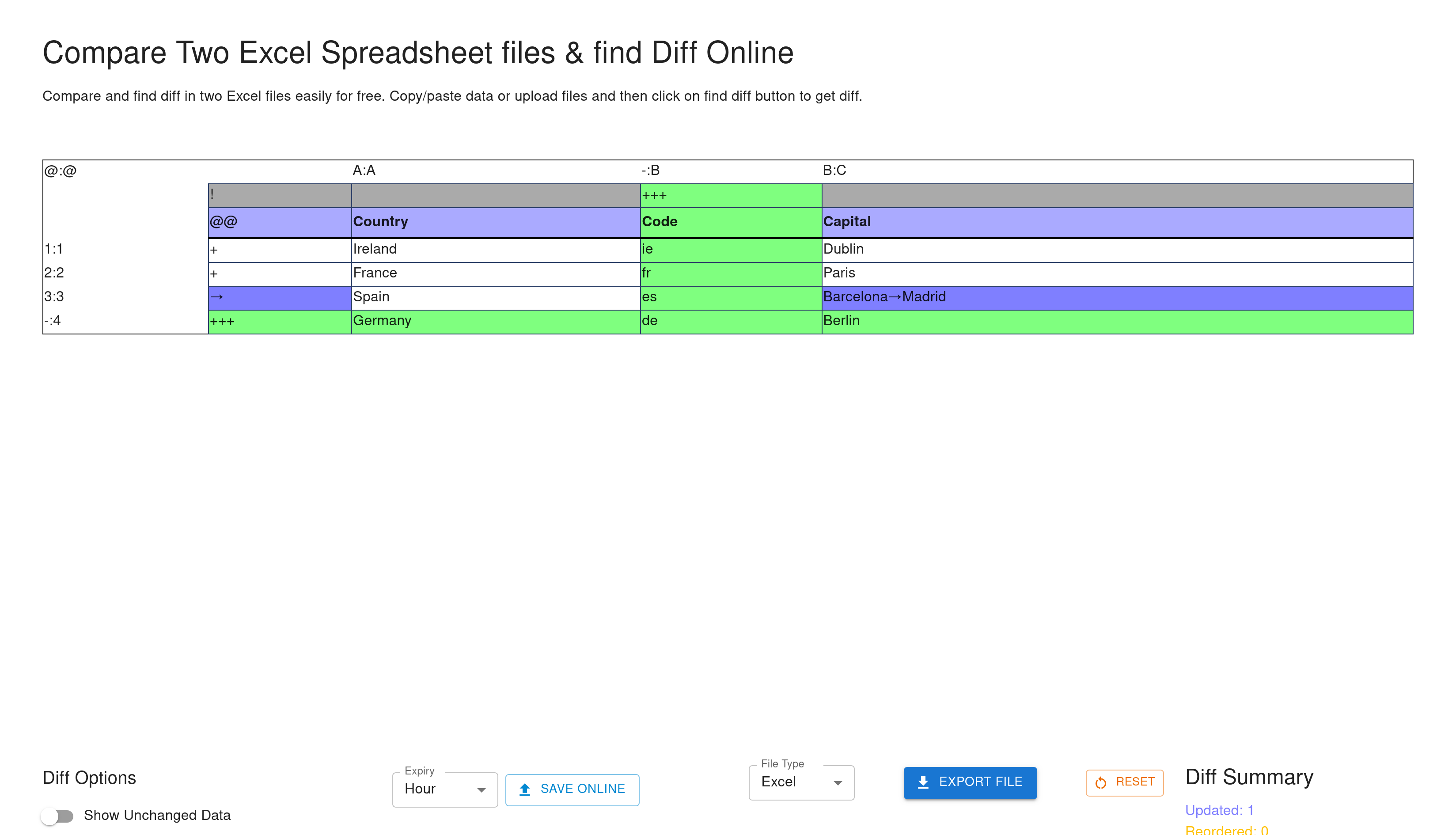Select the Ireland cell
1456x835 pixels.
[375, 250]
